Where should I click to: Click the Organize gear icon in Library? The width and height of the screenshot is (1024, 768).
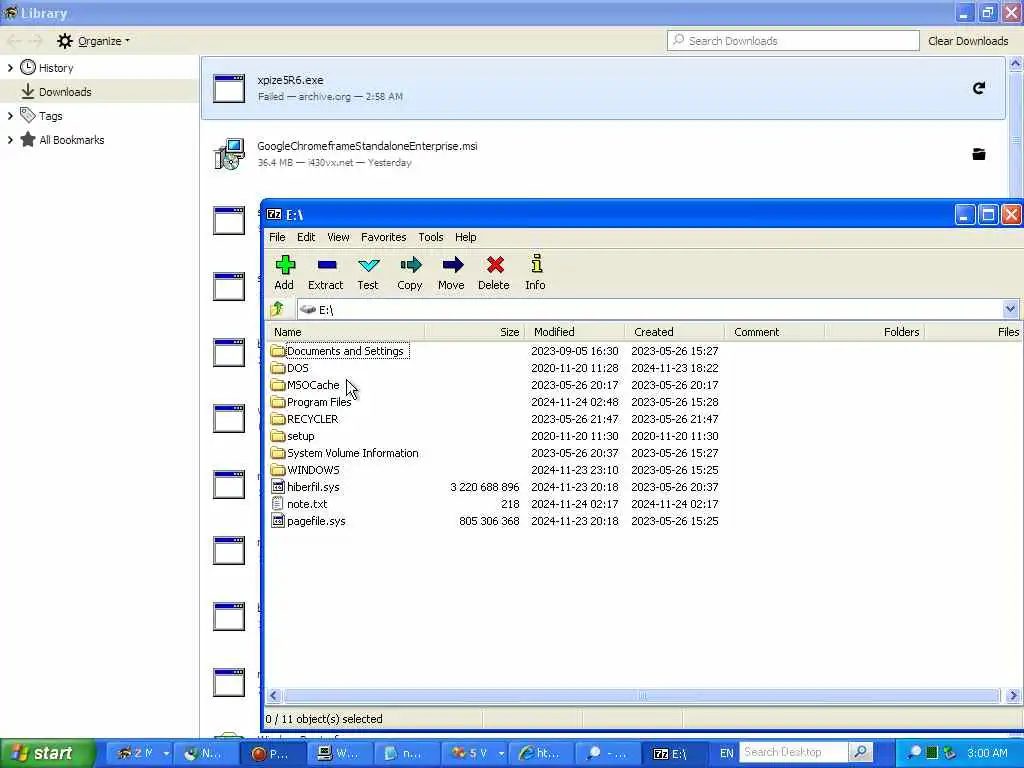click(64, 41)
